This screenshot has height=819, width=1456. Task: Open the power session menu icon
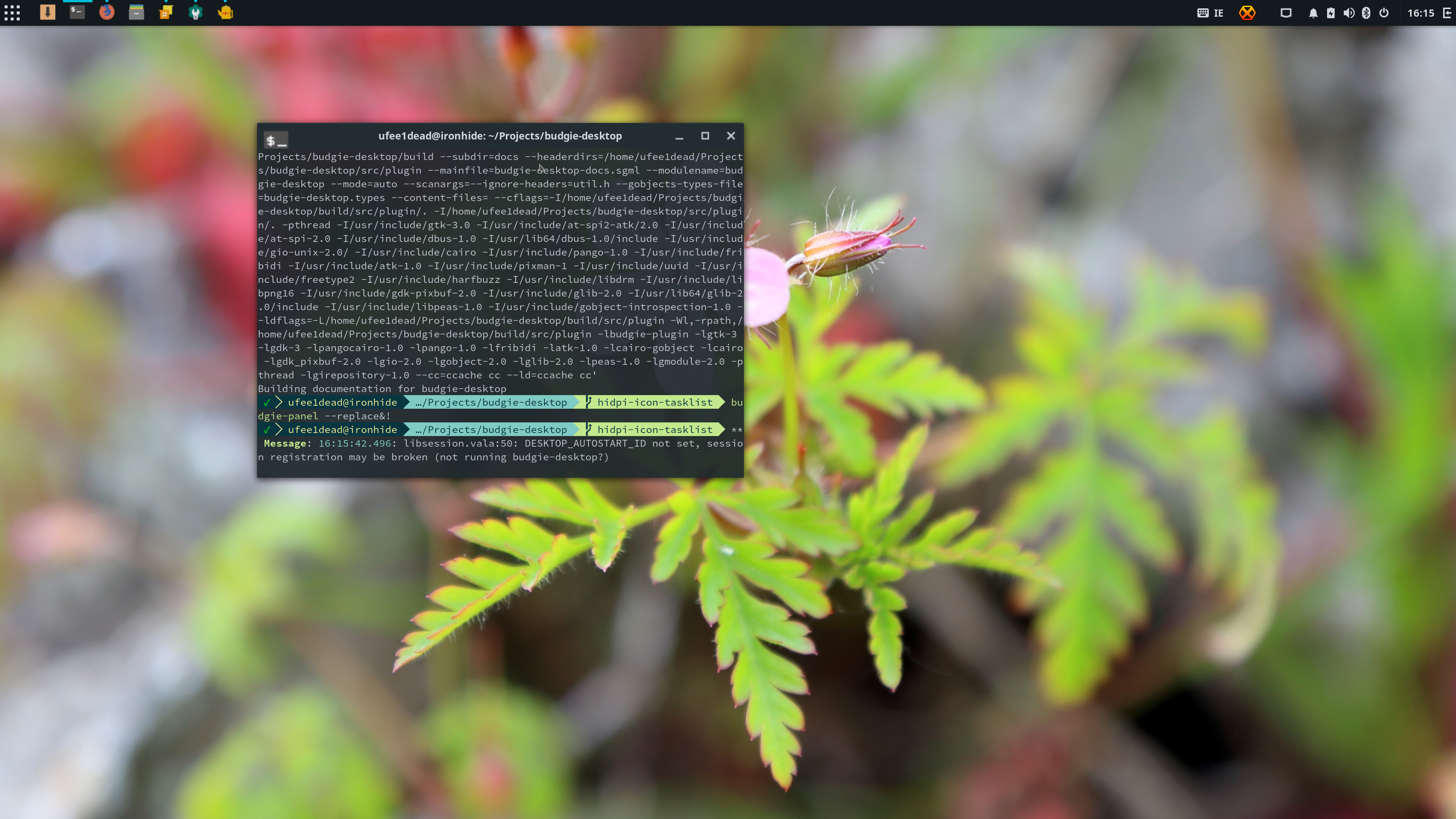pos(1384,13)
